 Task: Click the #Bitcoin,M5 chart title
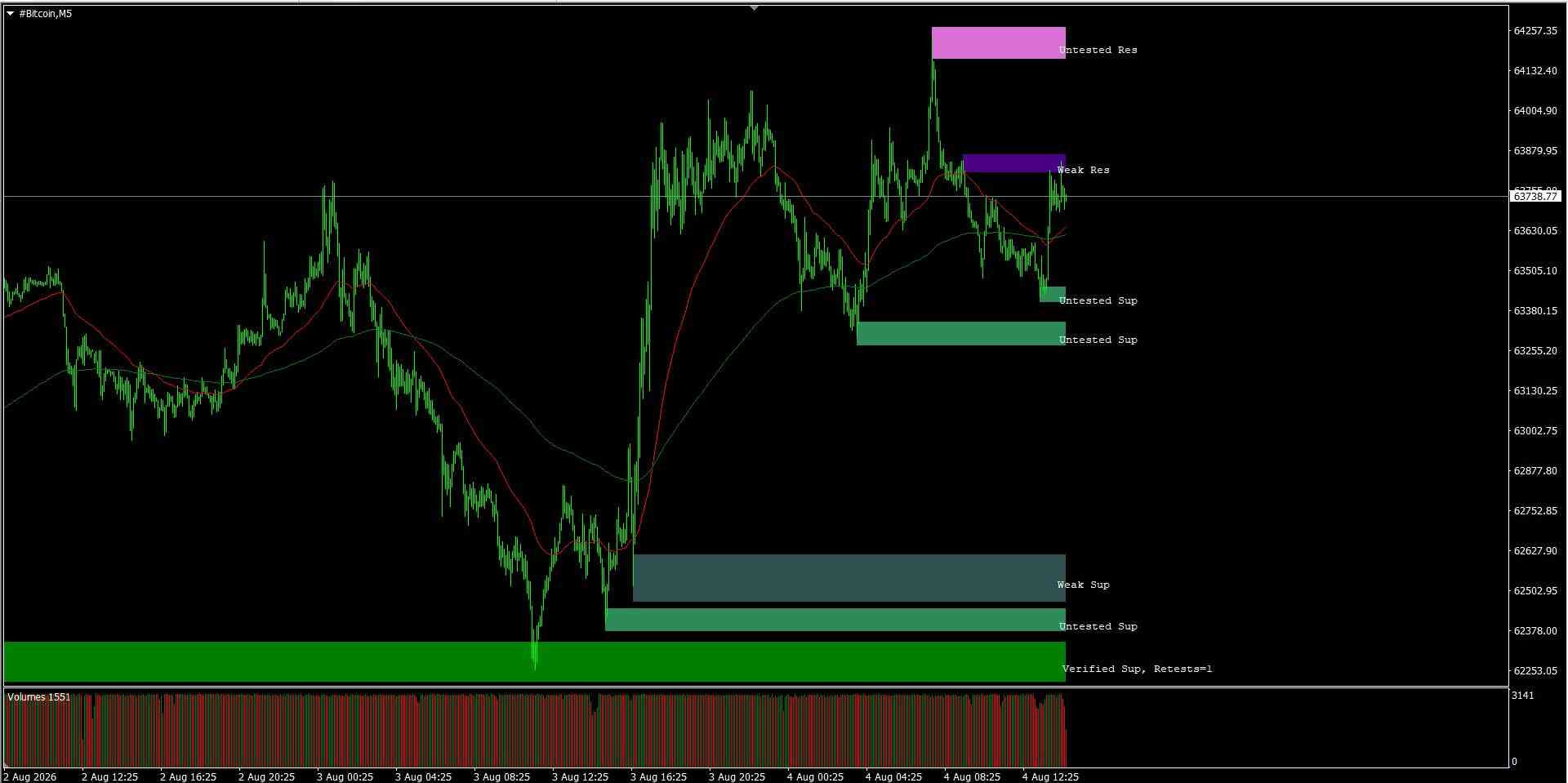pos(45,14)
